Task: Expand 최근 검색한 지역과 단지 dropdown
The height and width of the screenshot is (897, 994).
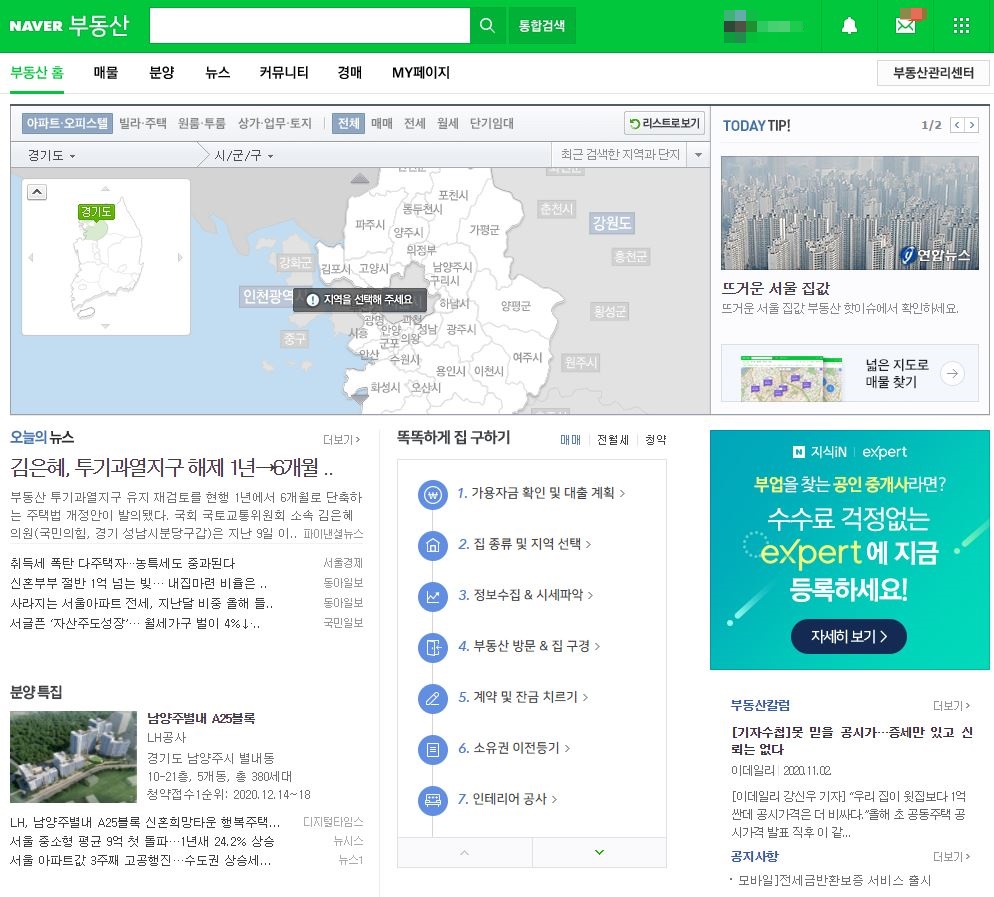Action: (698, 155)
